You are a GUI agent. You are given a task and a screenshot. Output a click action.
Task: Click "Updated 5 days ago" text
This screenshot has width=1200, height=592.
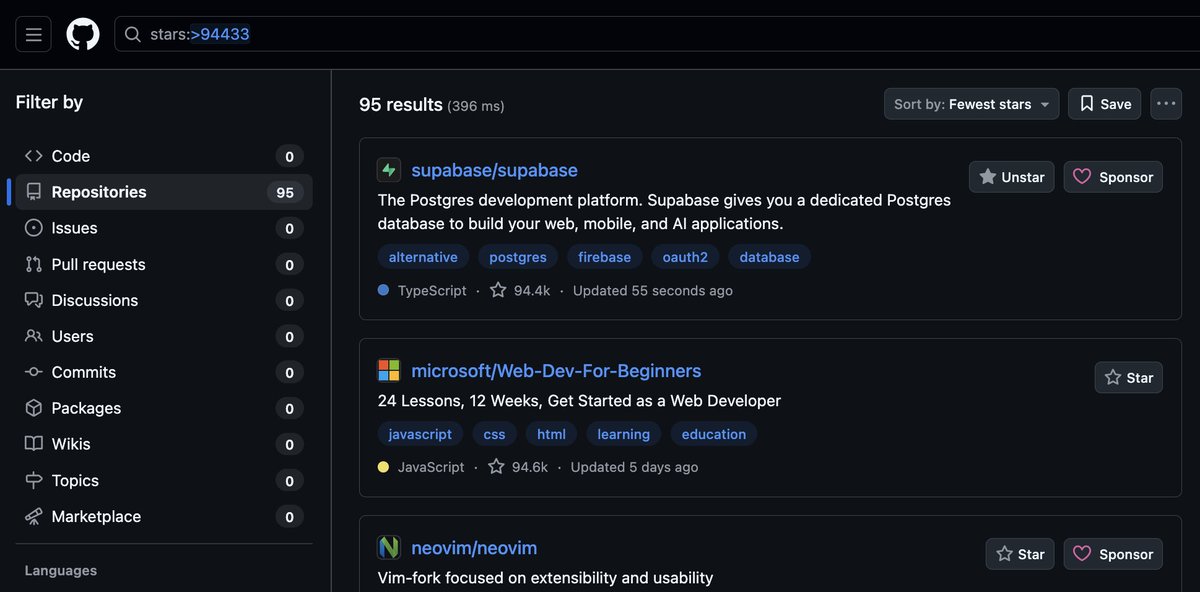click(635, 467)
